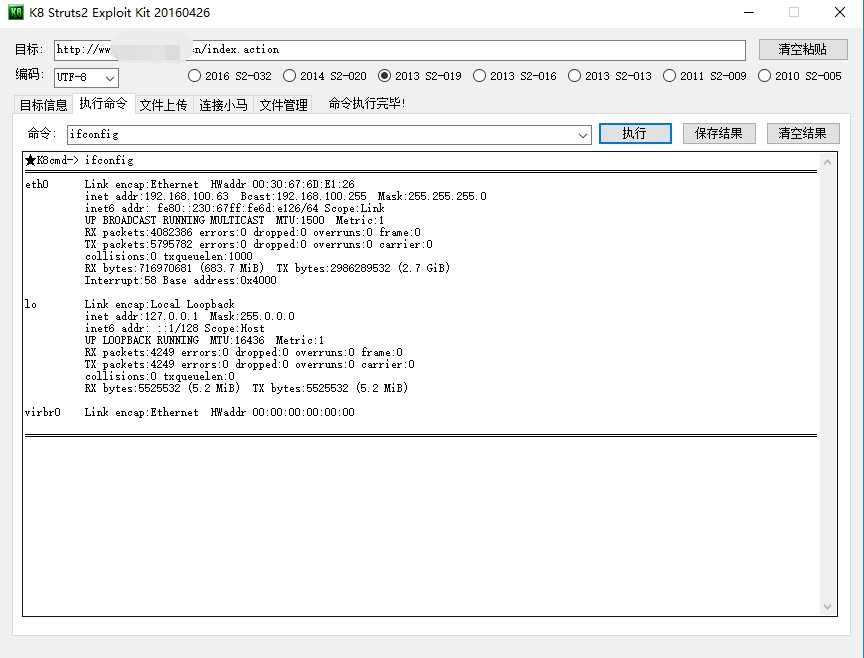This screenshot has height=658, width=864.
Task: Expand the command history dropdown arrow
Action: [x=582, y=135]
